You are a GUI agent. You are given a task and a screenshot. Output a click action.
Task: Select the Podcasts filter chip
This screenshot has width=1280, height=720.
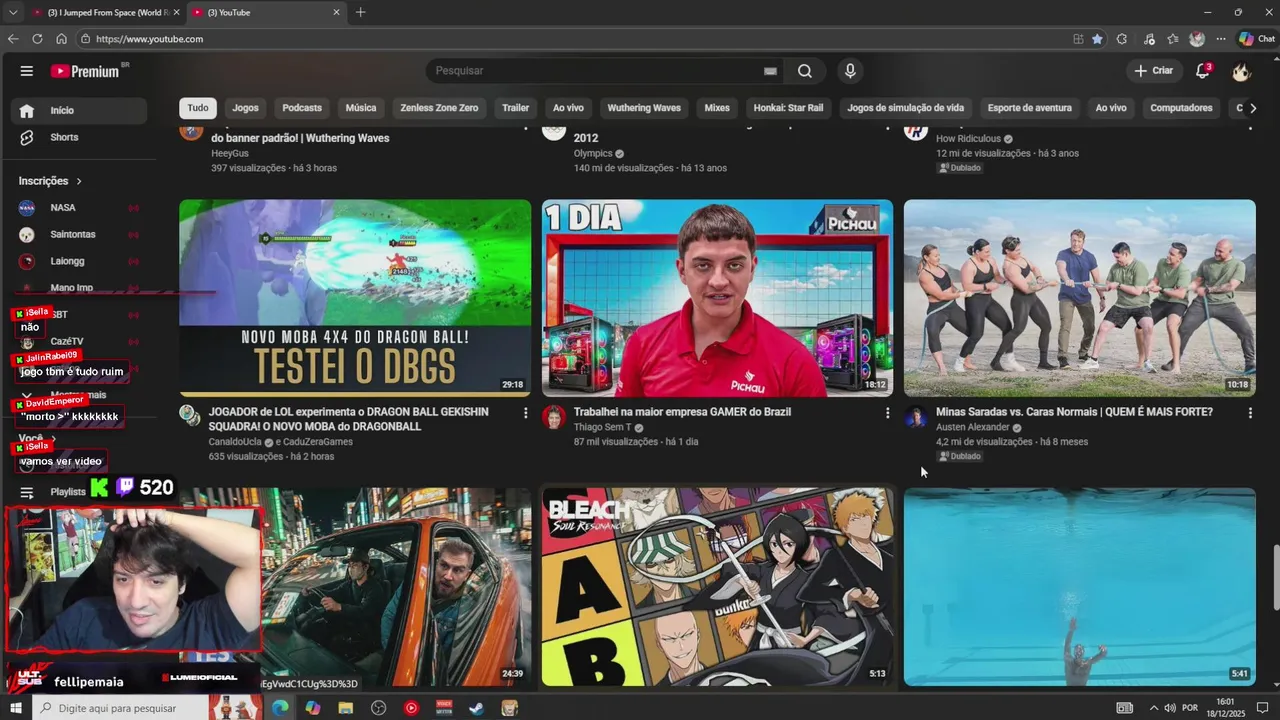click(302, 108)
